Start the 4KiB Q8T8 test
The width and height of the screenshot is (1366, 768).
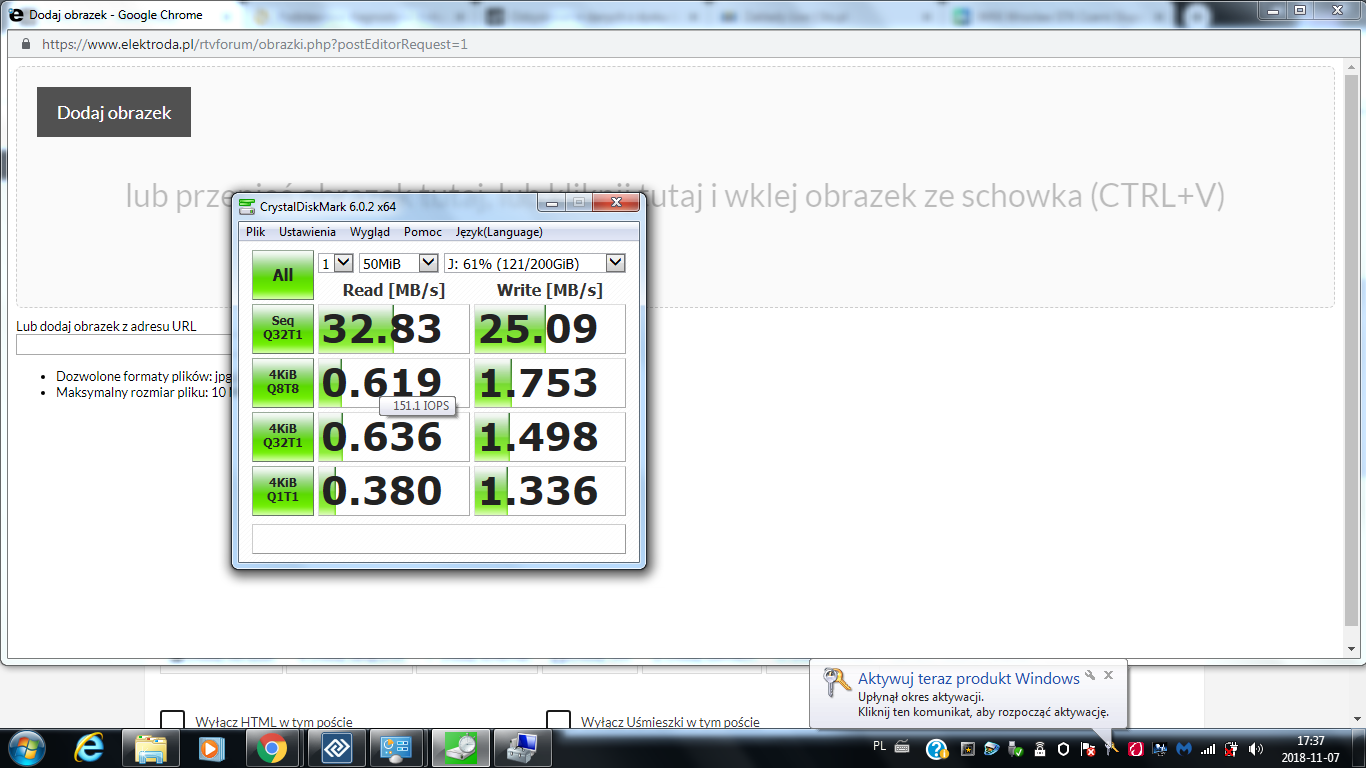[283, 382]
